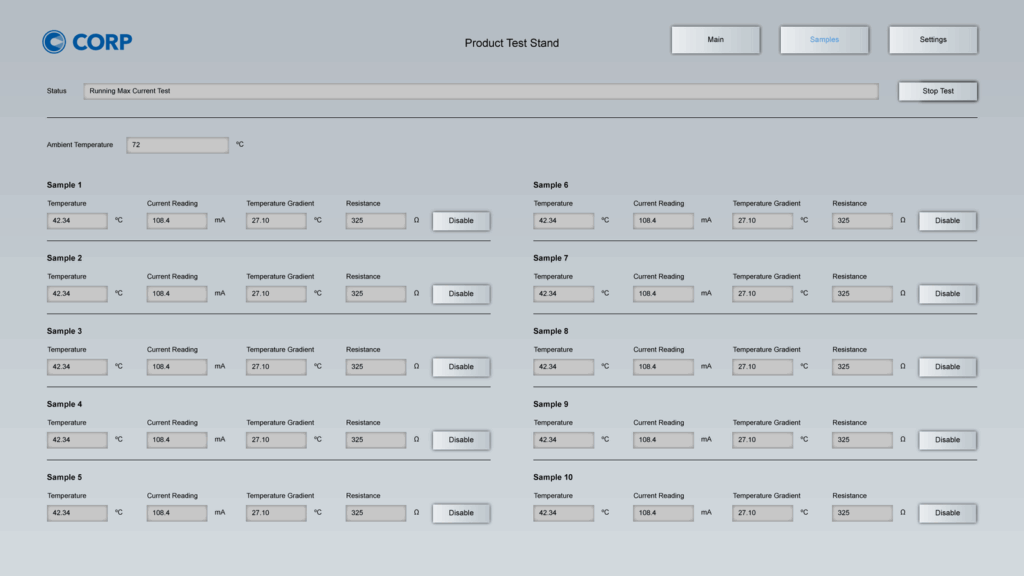The image size is (1024, 576).
Task: Select Sample 2 Current Reading field
Action: 177,294
